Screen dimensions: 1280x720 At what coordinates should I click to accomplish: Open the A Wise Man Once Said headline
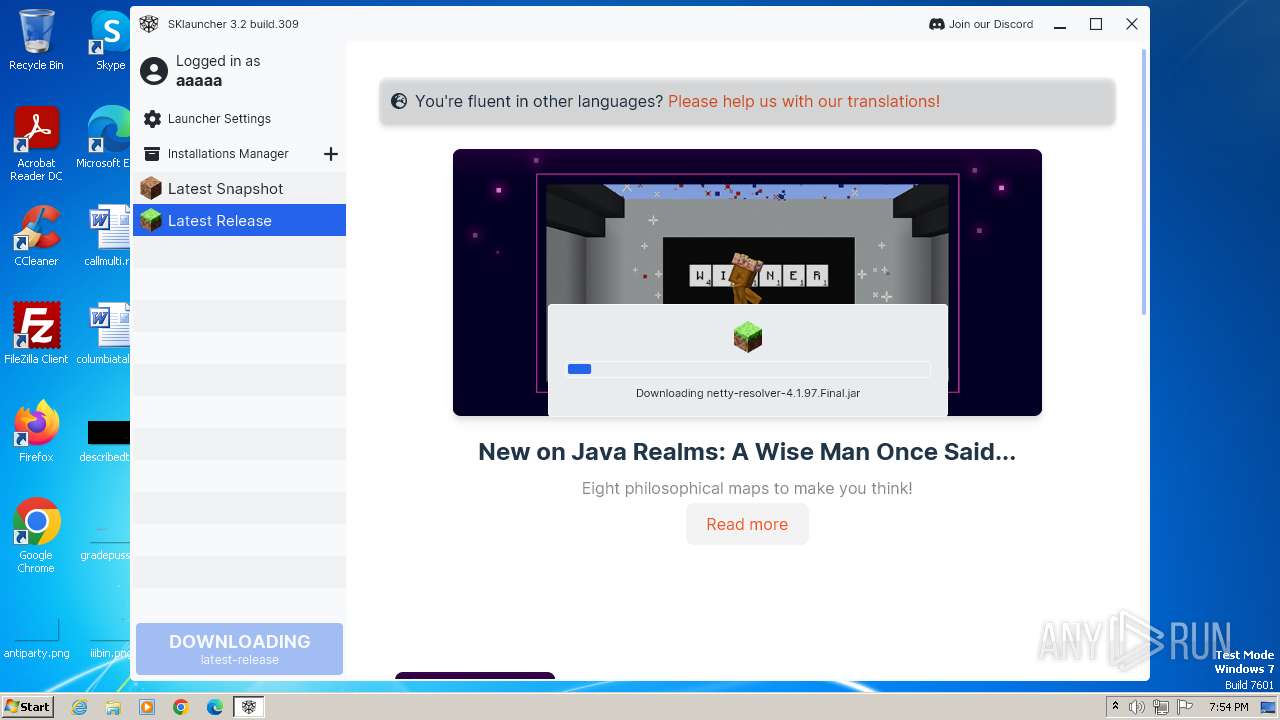(x=747, y=452)
